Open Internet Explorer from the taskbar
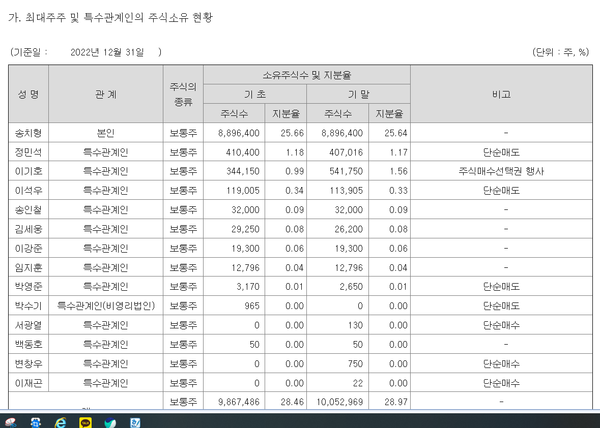Viewport: 600px width, 428px height. pos(60,423)
